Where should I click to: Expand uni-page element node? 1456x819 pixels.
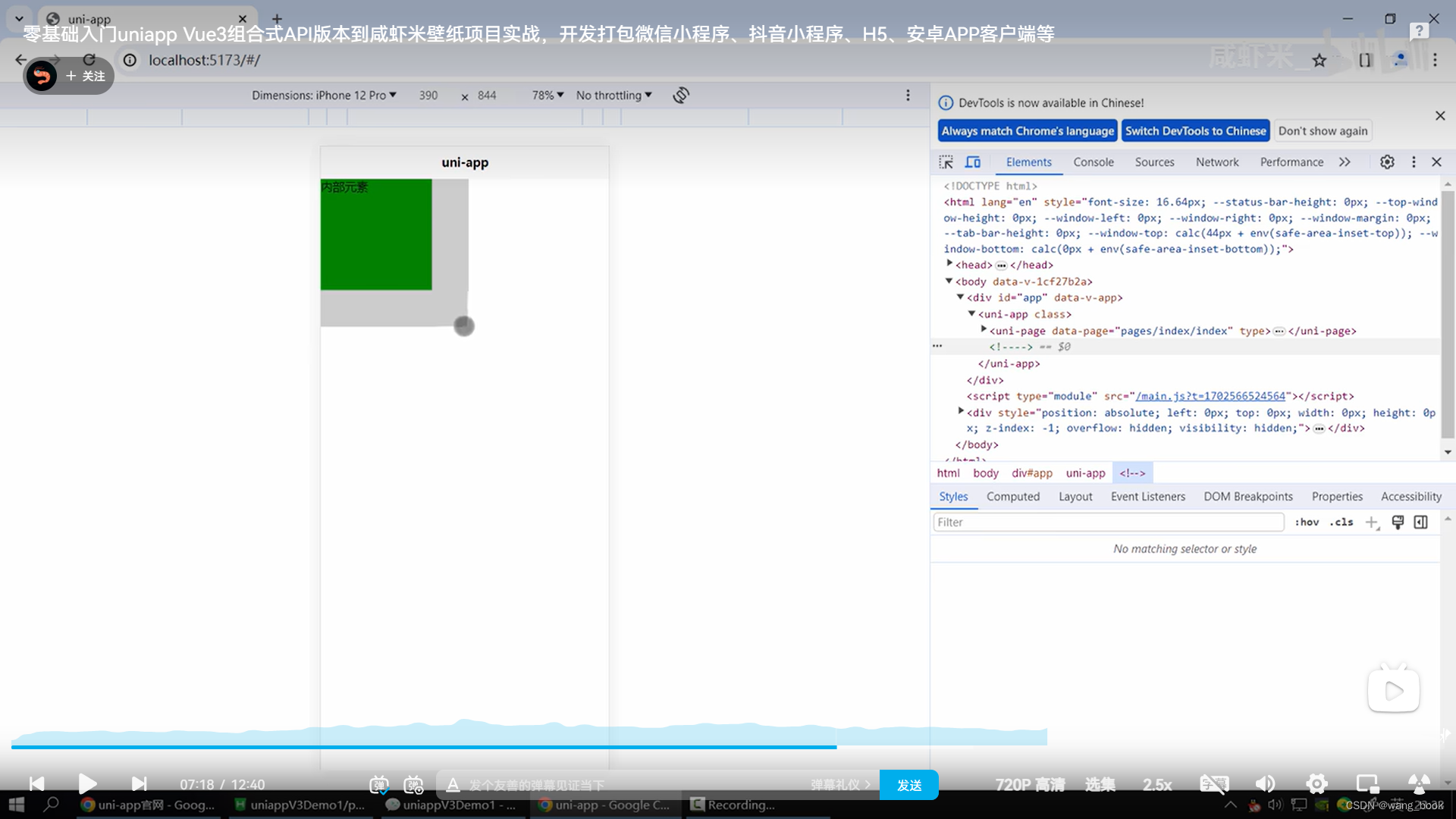click(x=984, y=330)
